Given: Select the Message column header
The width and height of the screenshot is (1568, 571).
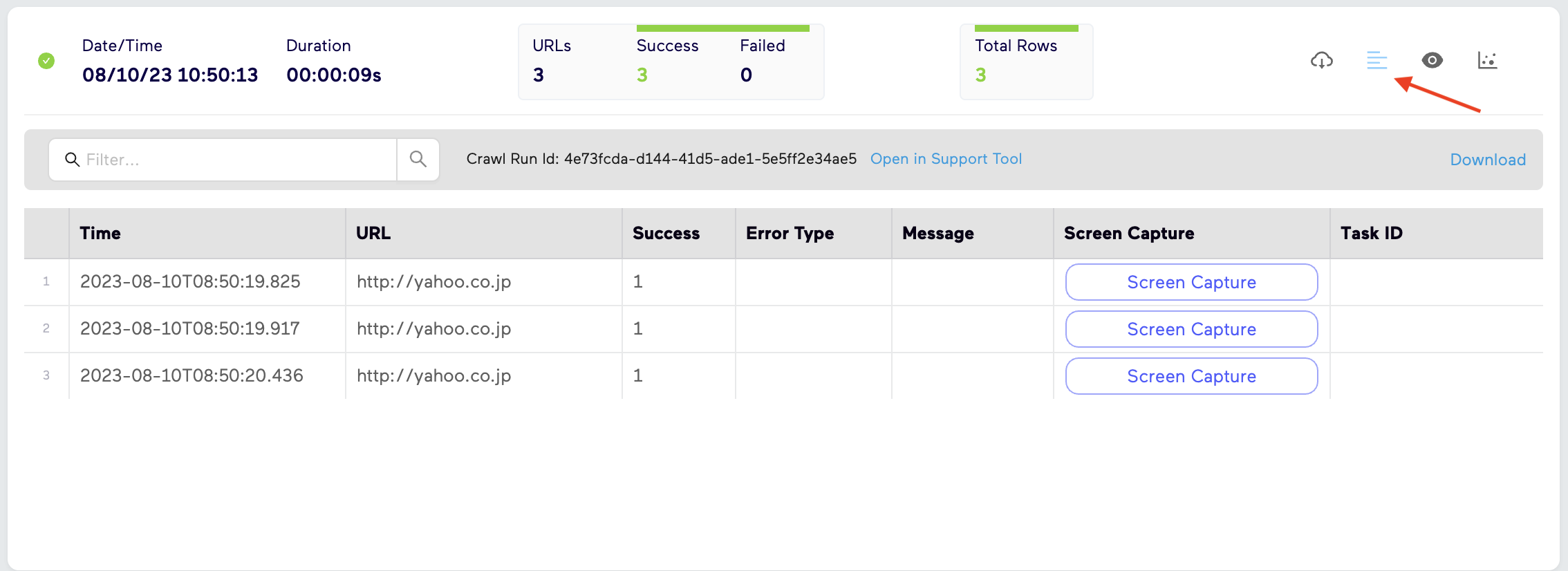Looking at the screenshot, I should 937,233.
